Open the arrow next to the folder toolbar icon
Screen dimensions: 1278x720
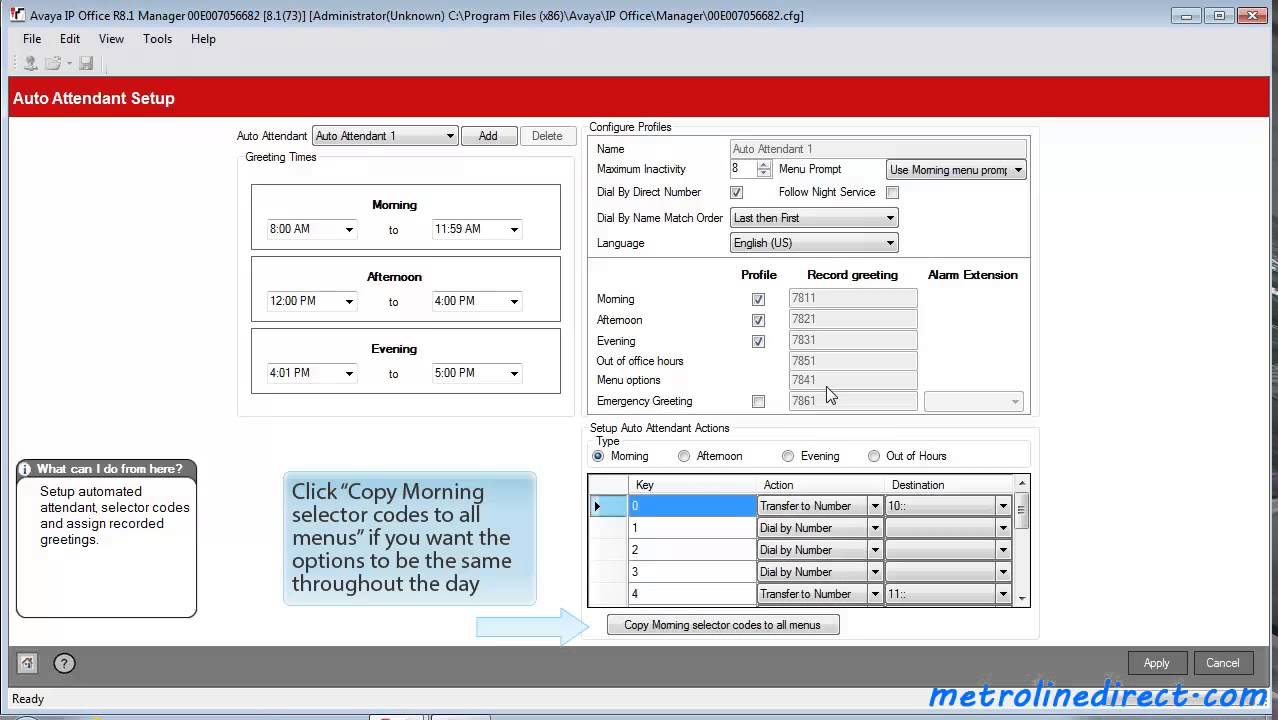[68, 63]
